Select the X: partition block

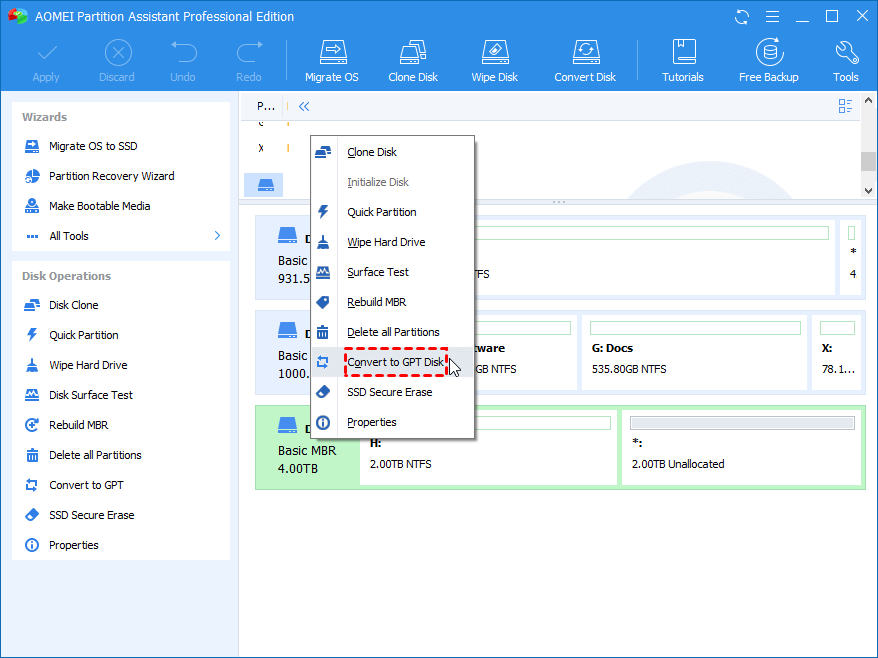click(838, 352)
